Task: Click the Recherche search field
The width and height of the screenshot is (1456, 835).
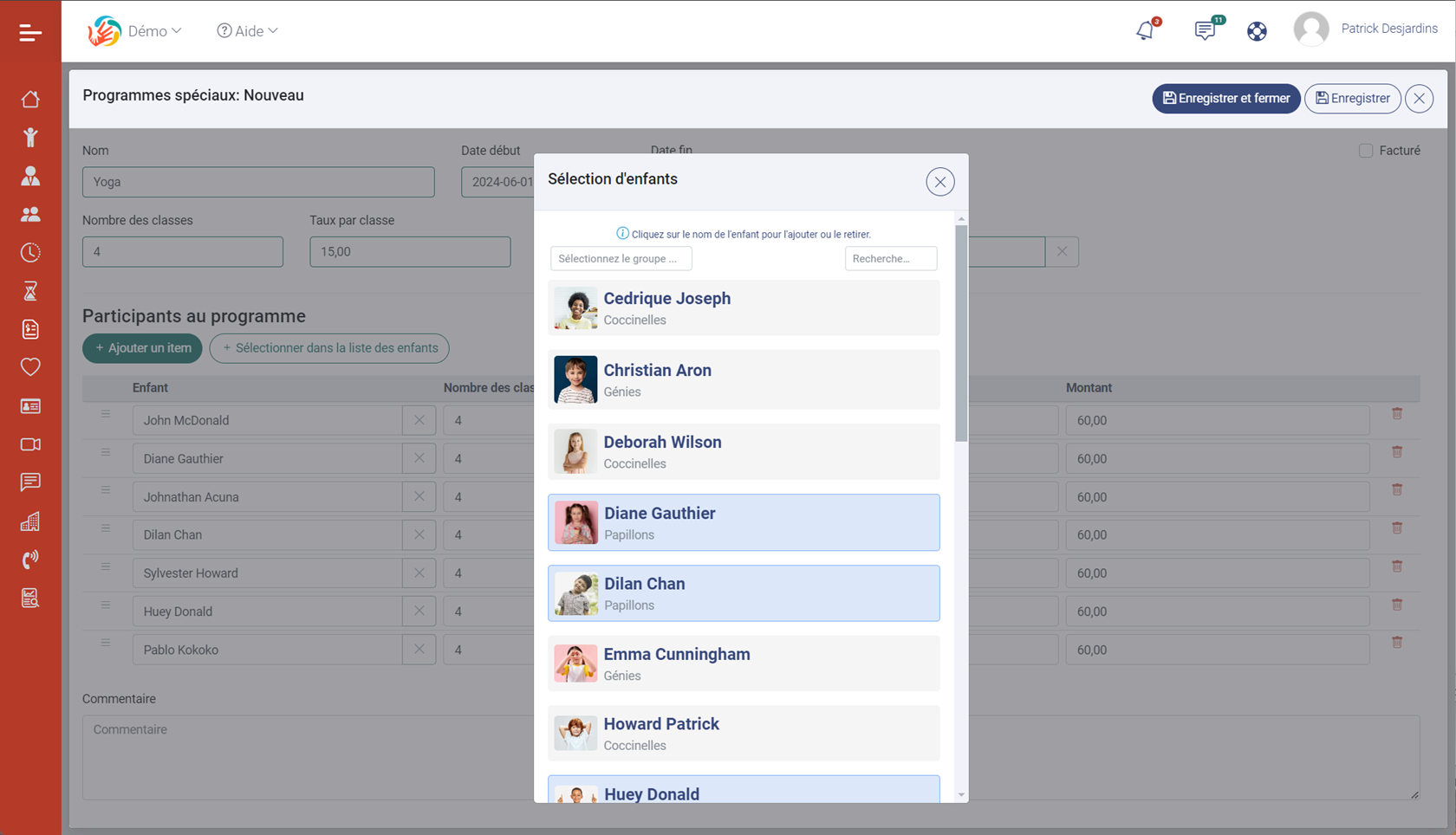Action: (x=890, y=259)
